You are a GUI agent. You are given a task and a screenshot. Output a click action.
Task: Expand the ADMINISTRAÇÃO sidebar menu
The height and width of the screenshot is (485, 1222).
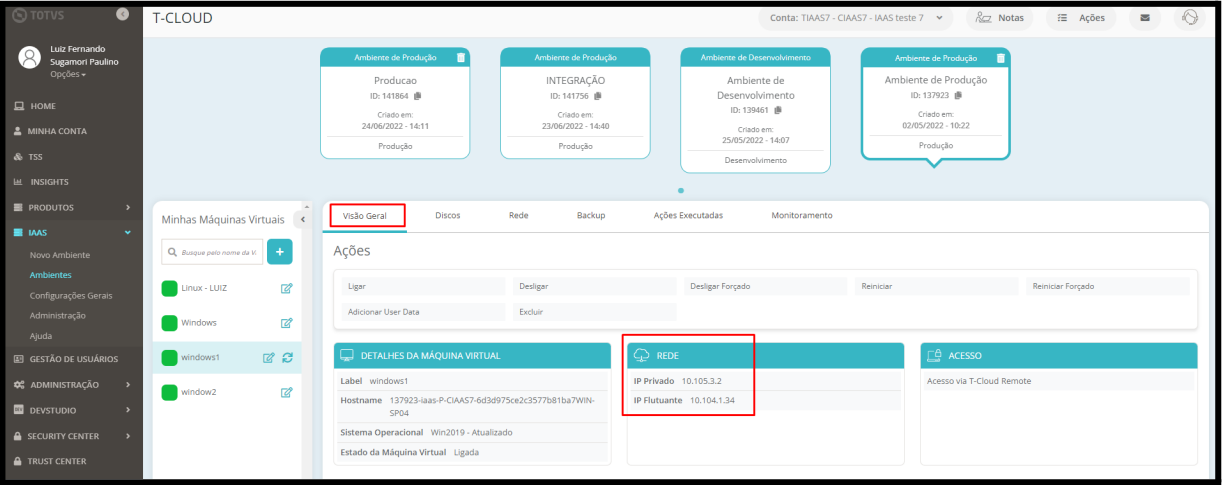click(x=71, y=384)
